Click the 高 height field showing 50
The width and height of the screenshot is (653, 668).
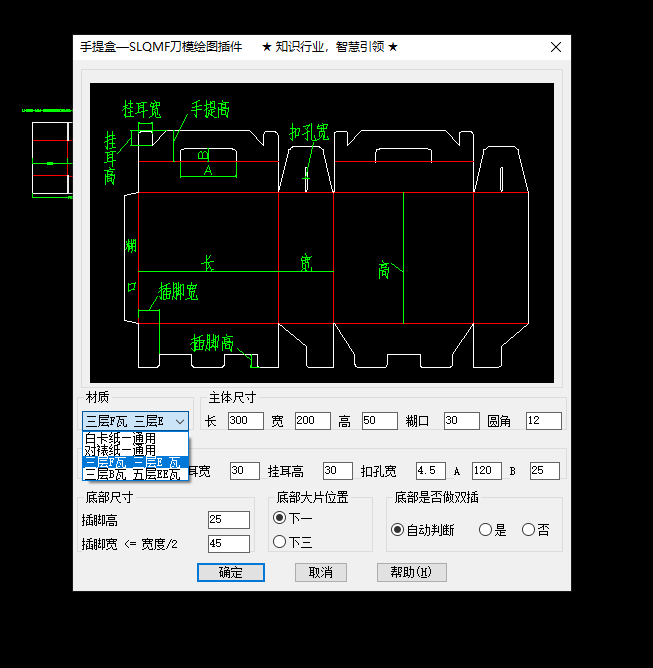tap(379, 421)
